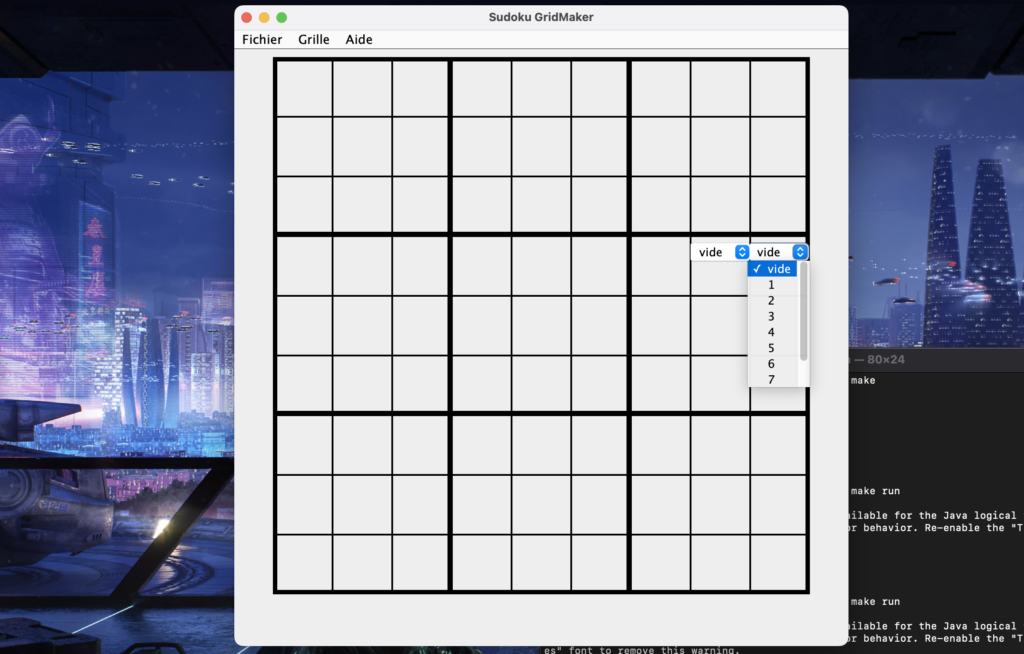
Task: Open the Grille menu
Action: [313, 40]
